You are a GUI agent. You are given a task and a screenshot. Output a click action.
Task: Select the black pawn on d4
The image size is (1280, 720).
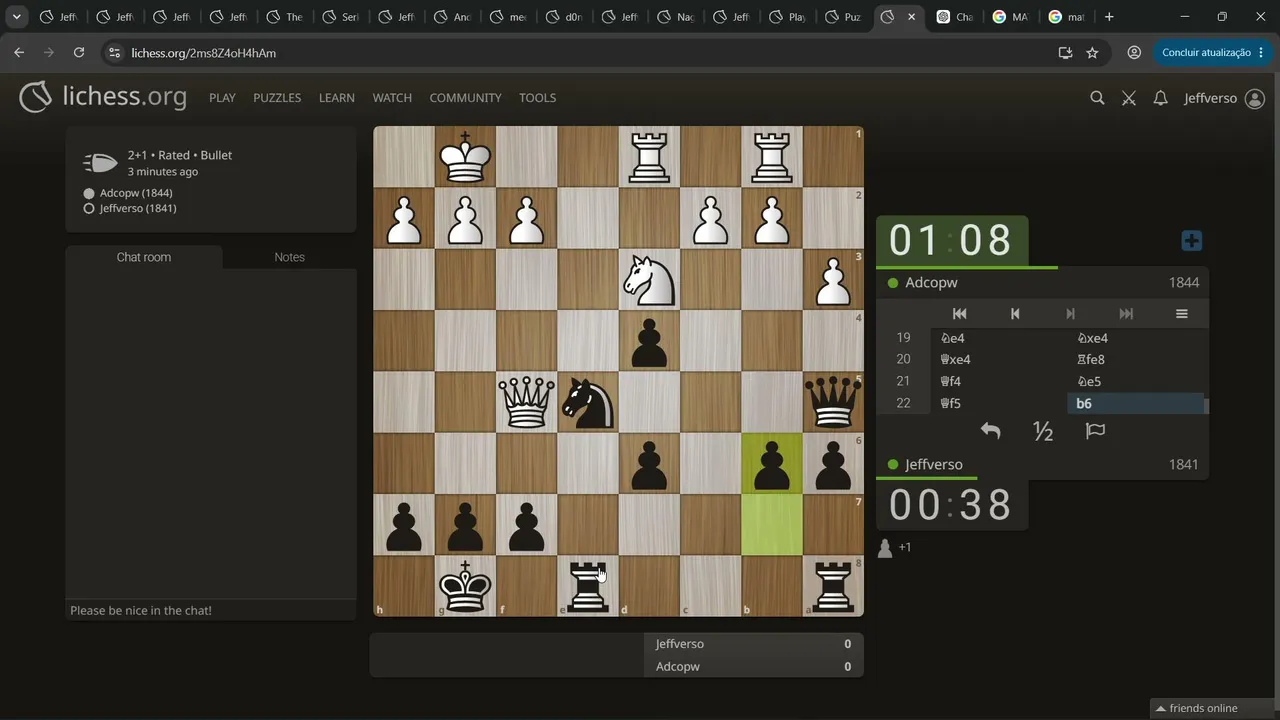(649, 341)
